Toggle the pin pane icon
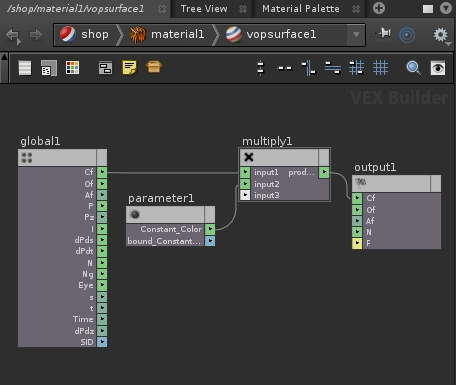 pyautogui.click(x=383, y=34)
